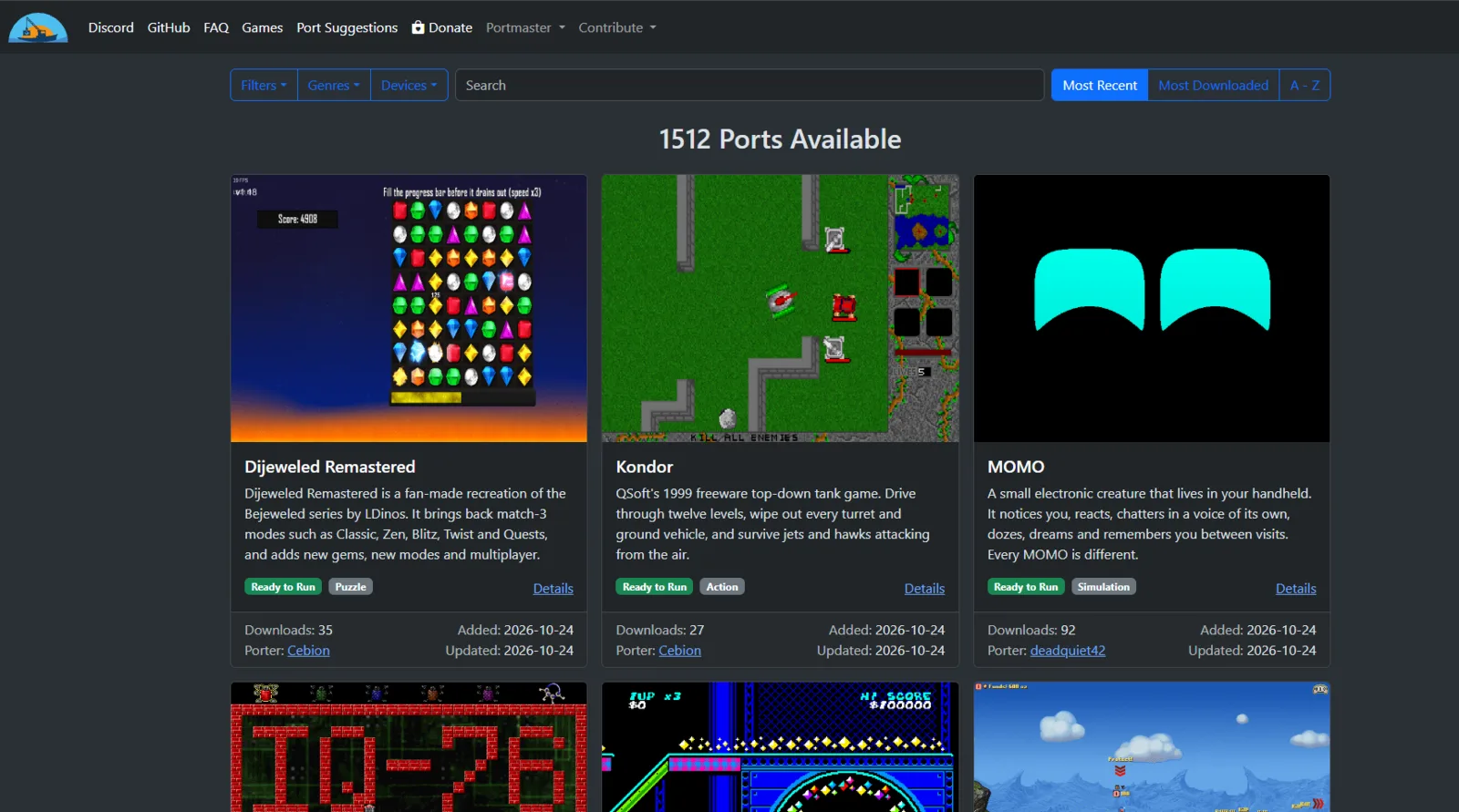Screen dimensions: 1459x812
Task: Go to the FAQ page
Action: pos(216,27)
